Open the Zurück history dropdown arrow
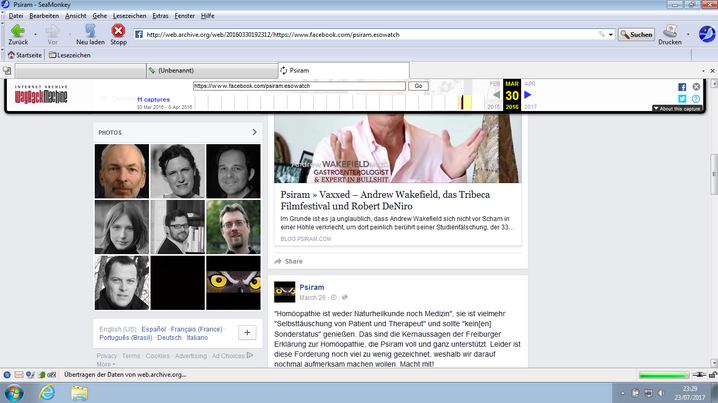 click(35, 34)
